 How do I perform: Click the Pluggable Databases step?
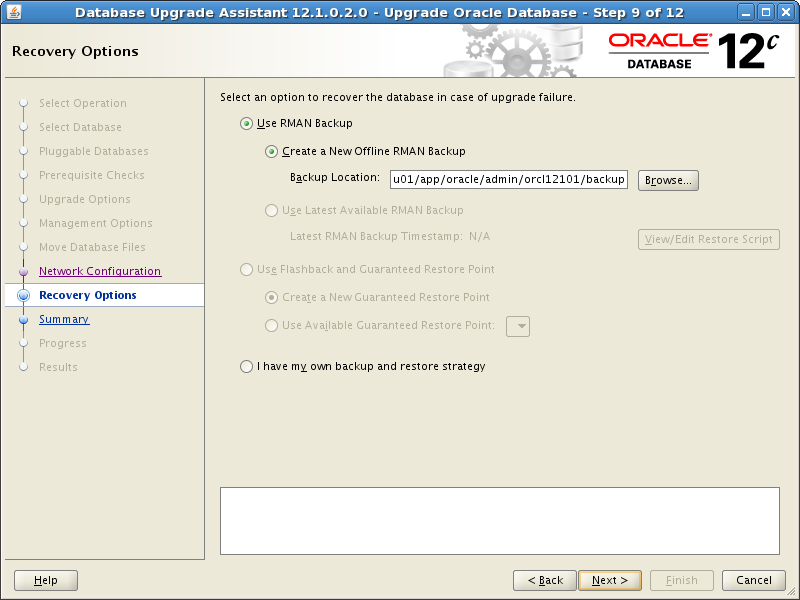(94, 151)
